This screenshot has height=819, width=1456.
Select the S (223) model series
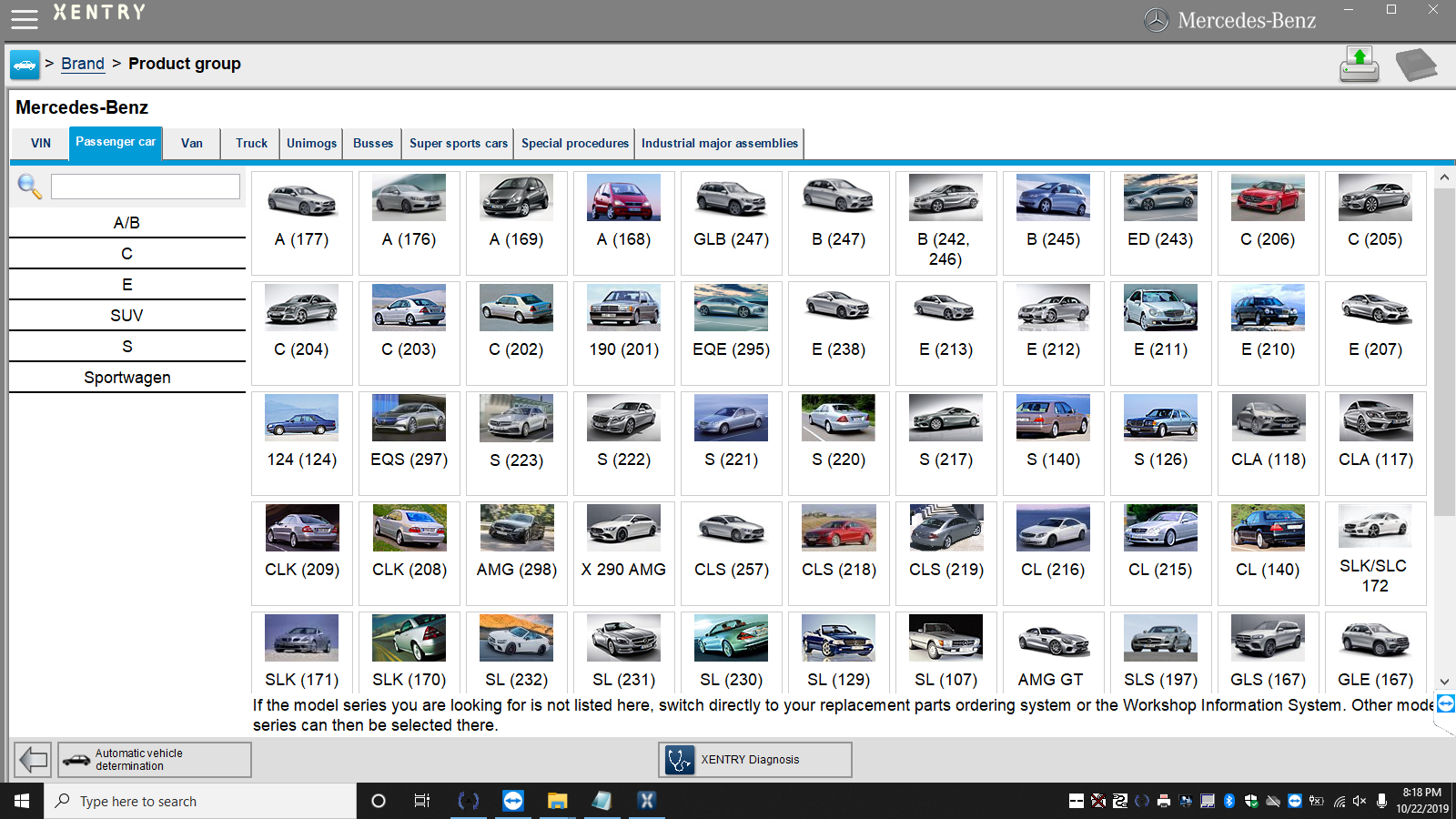pos(517,443)
